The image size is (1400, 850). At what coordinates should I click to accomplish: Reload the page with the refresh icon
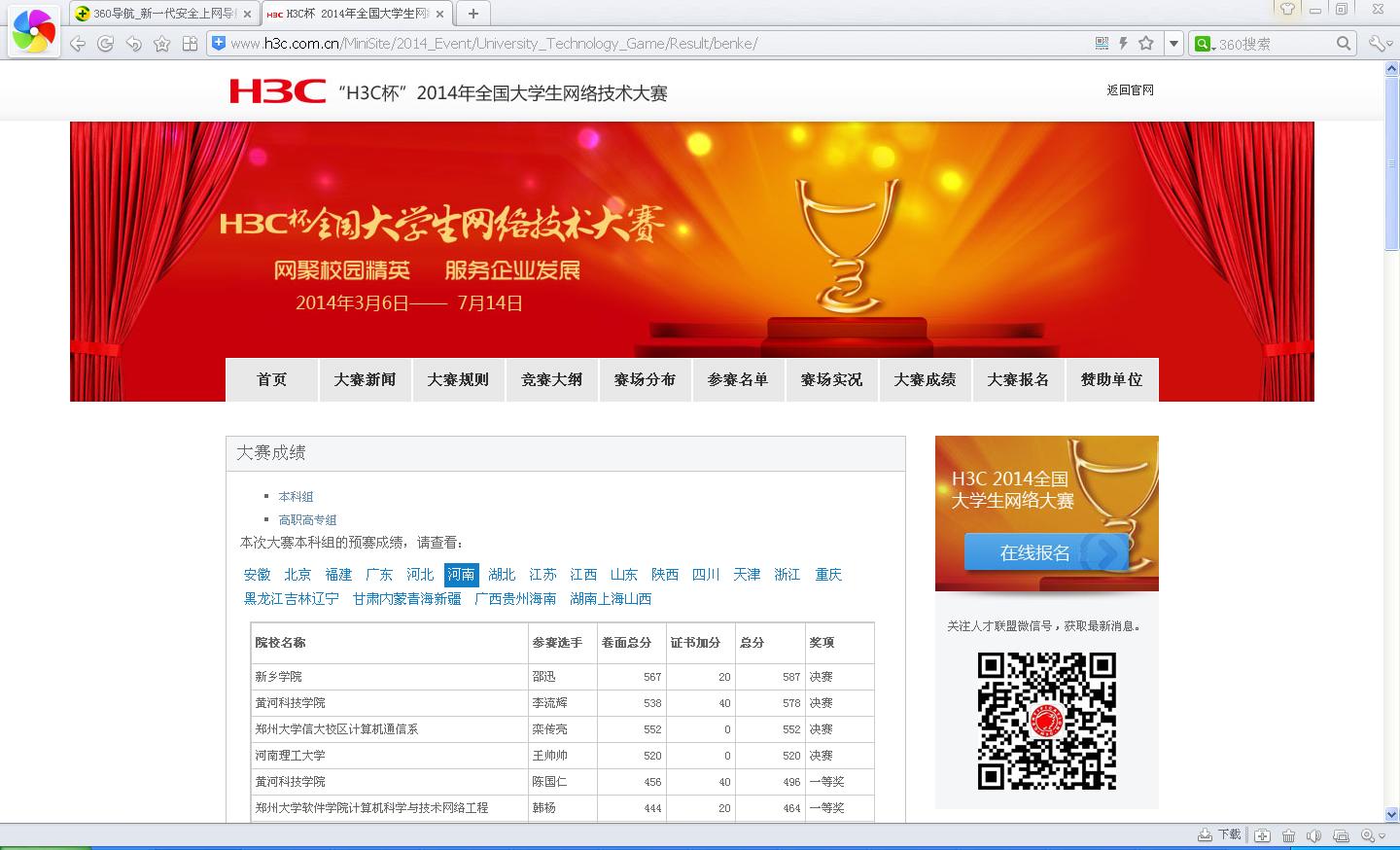click(x=106, y=44)
